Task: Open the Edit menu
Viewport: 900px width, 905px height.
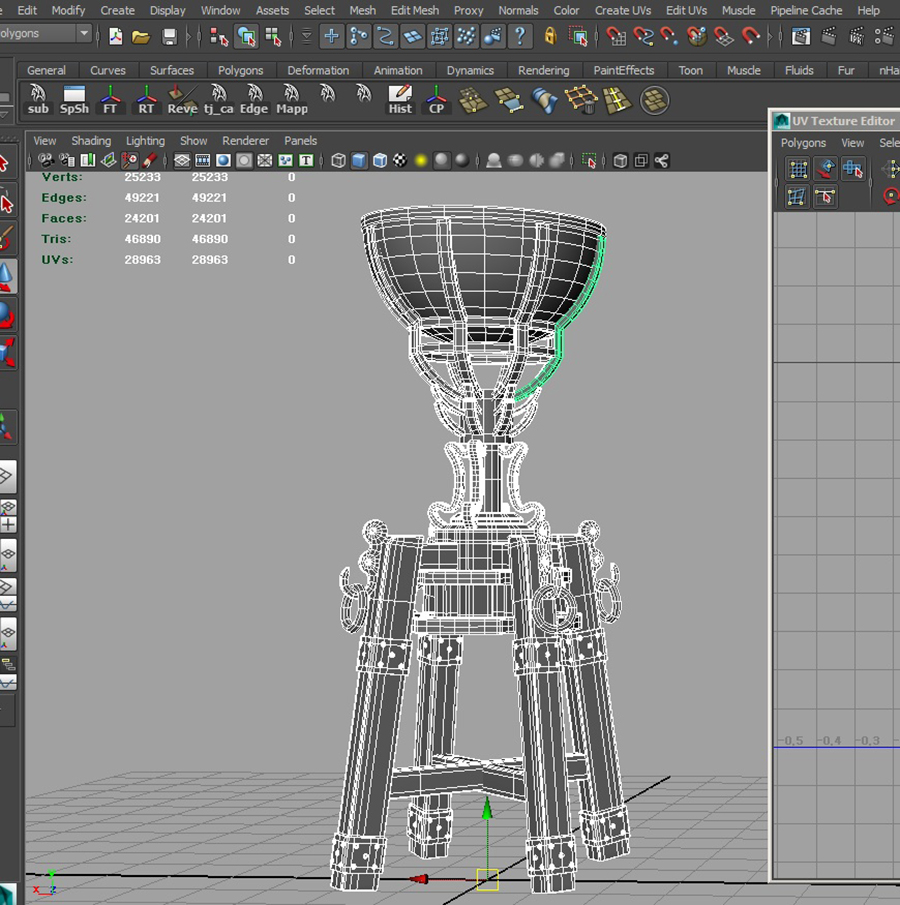Action: (27, 10)
